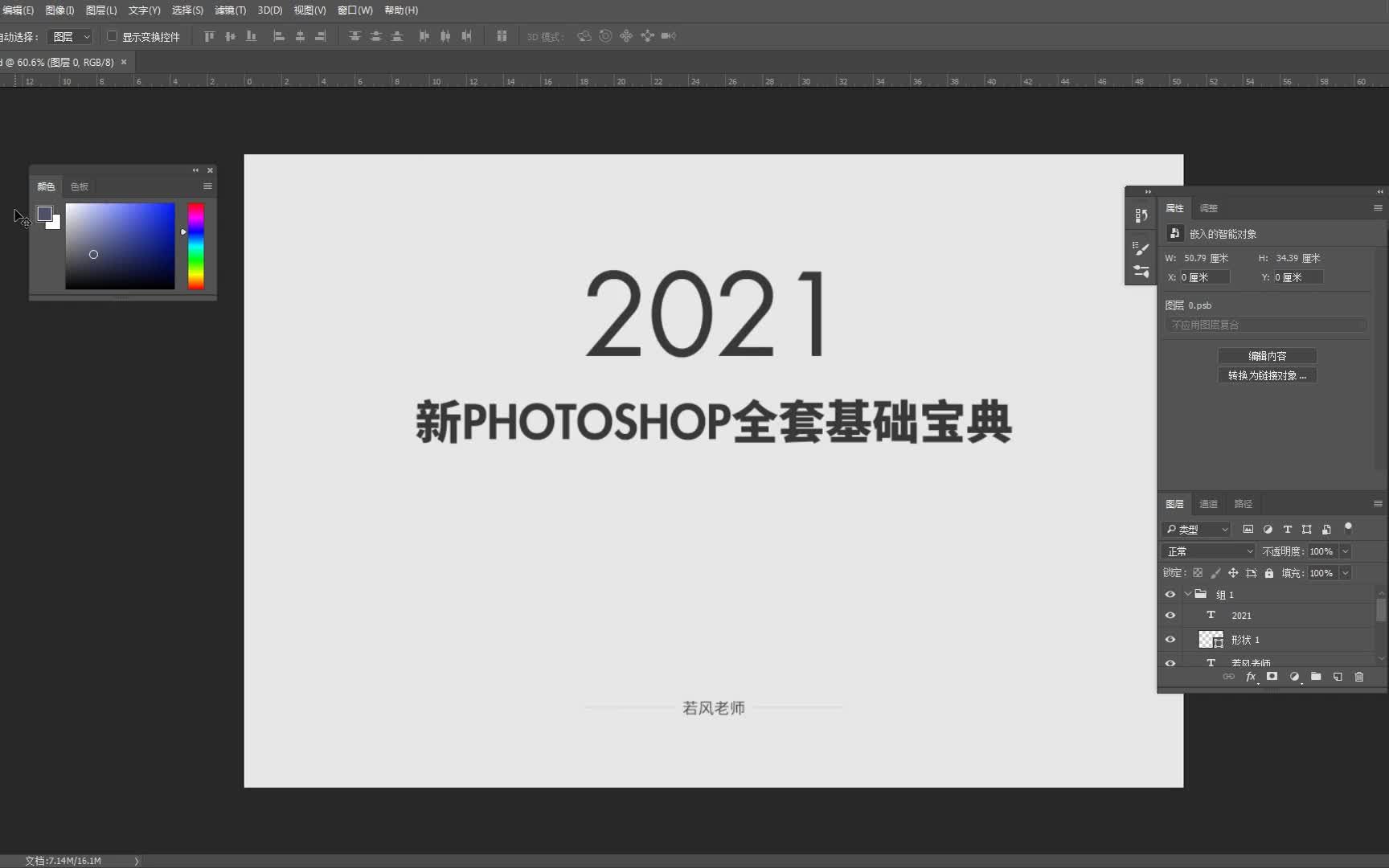The image size is (1389, 868).
Task: Click the 3D orbit camera icon
Action: pyautogui.click(x=584, y=36)
